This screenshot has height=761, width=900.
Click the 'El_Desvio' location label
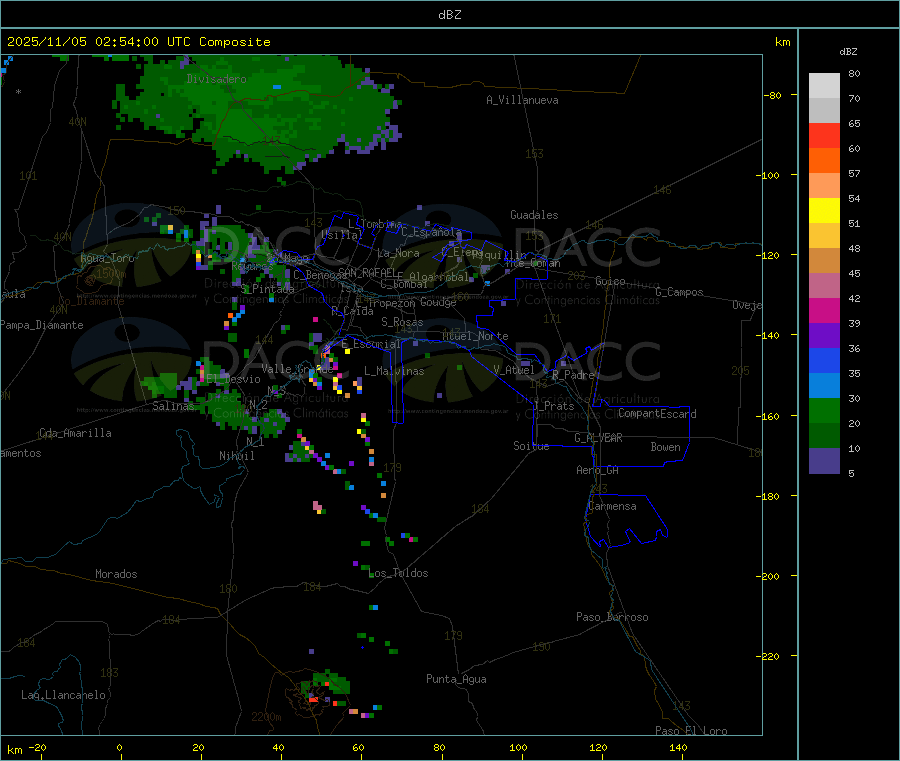coord(233,379)
